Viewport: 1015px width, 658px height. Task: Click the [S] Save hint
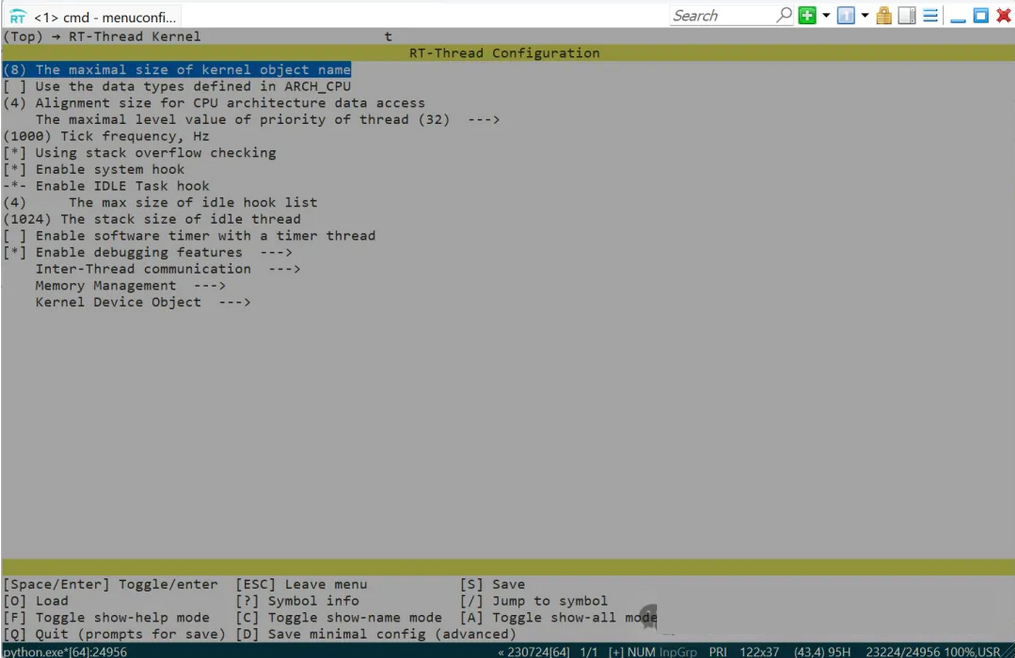coord(493,584)
